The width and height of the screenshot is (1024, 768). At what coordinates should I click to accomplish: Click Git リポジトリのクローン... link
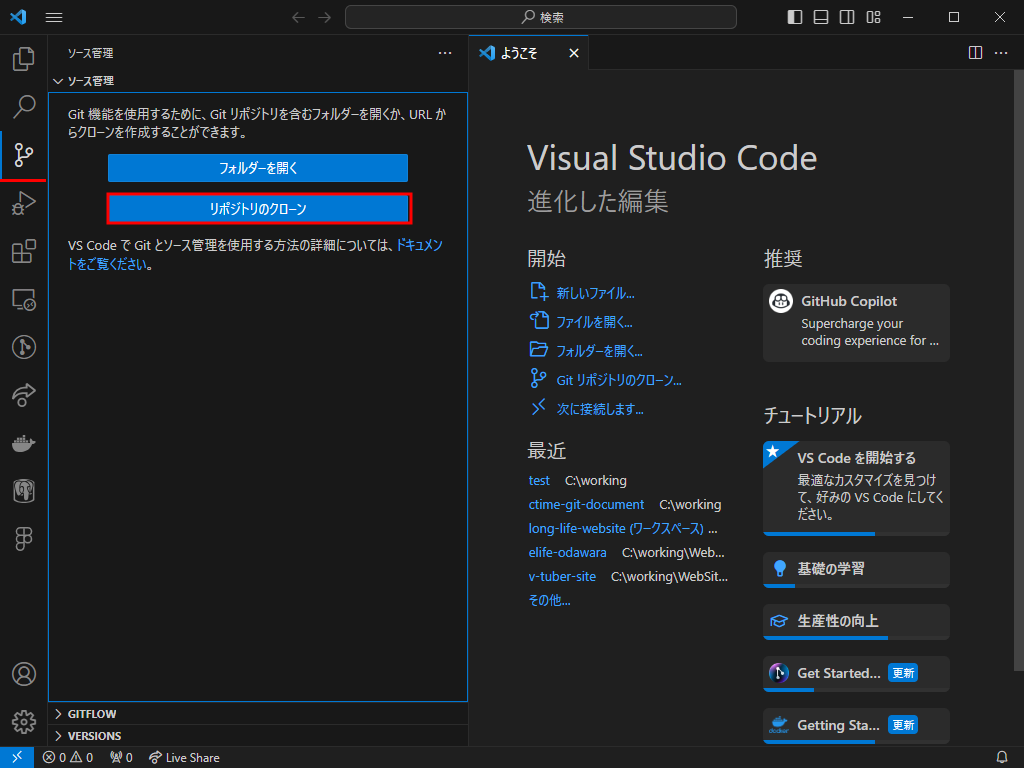pos(618,380)
